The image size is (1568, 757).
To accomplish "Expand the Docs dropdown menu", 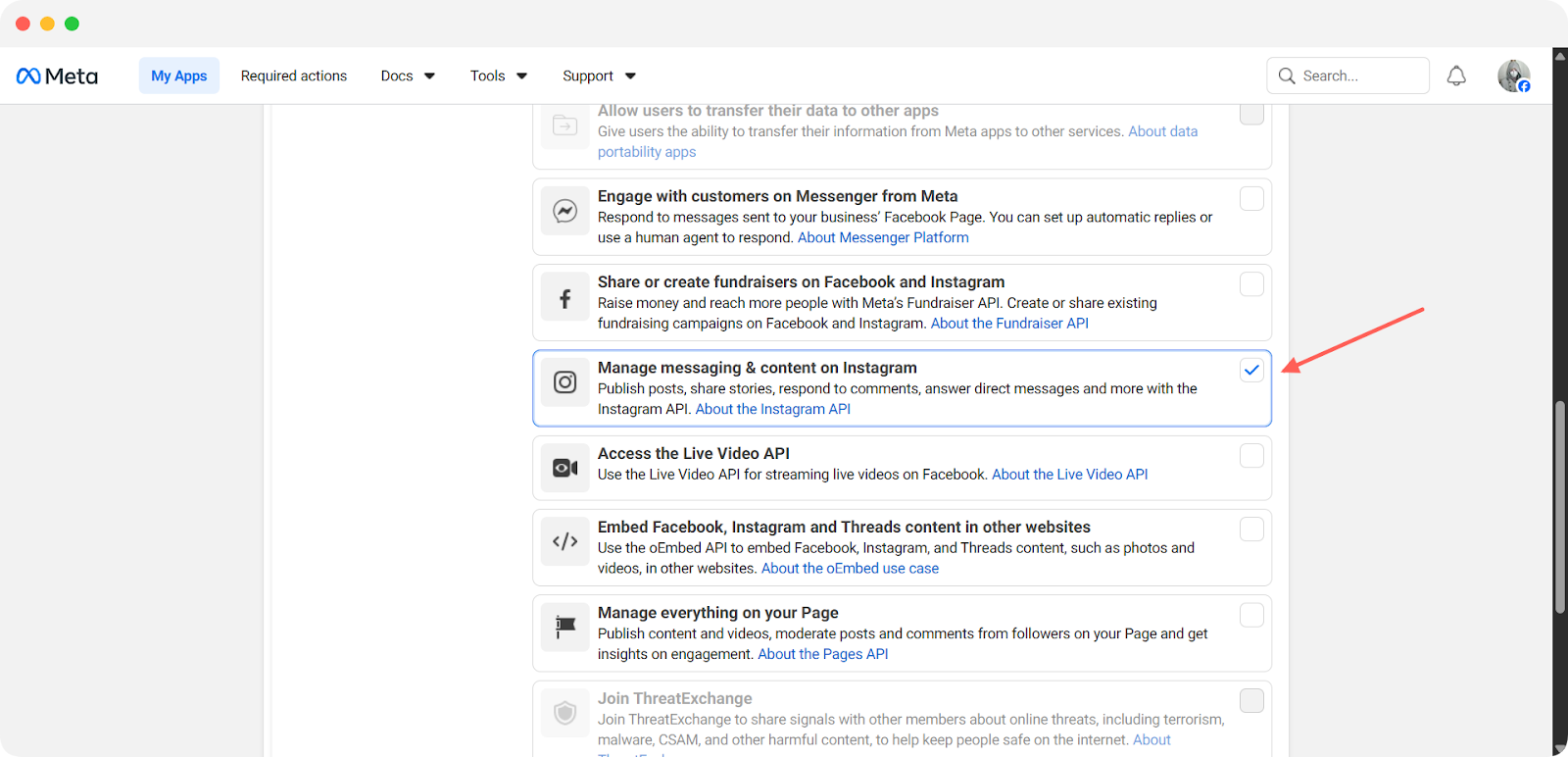I will pos(408,76).
